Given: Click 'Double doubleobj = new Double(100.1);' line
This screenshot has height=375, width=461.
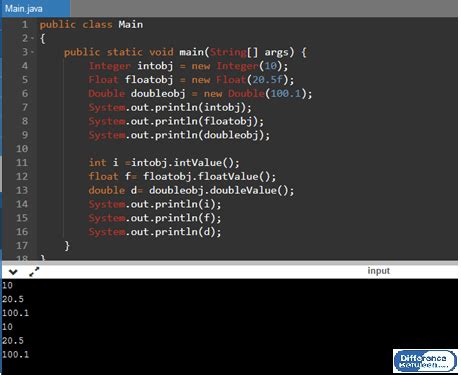Looking at the screenshot, I should click(x=200, y=94).
